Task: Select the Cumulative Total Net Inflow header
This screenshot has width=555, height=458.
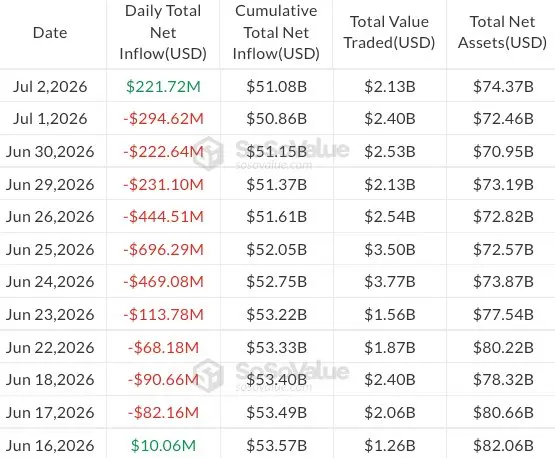Action: pos(276,33)
